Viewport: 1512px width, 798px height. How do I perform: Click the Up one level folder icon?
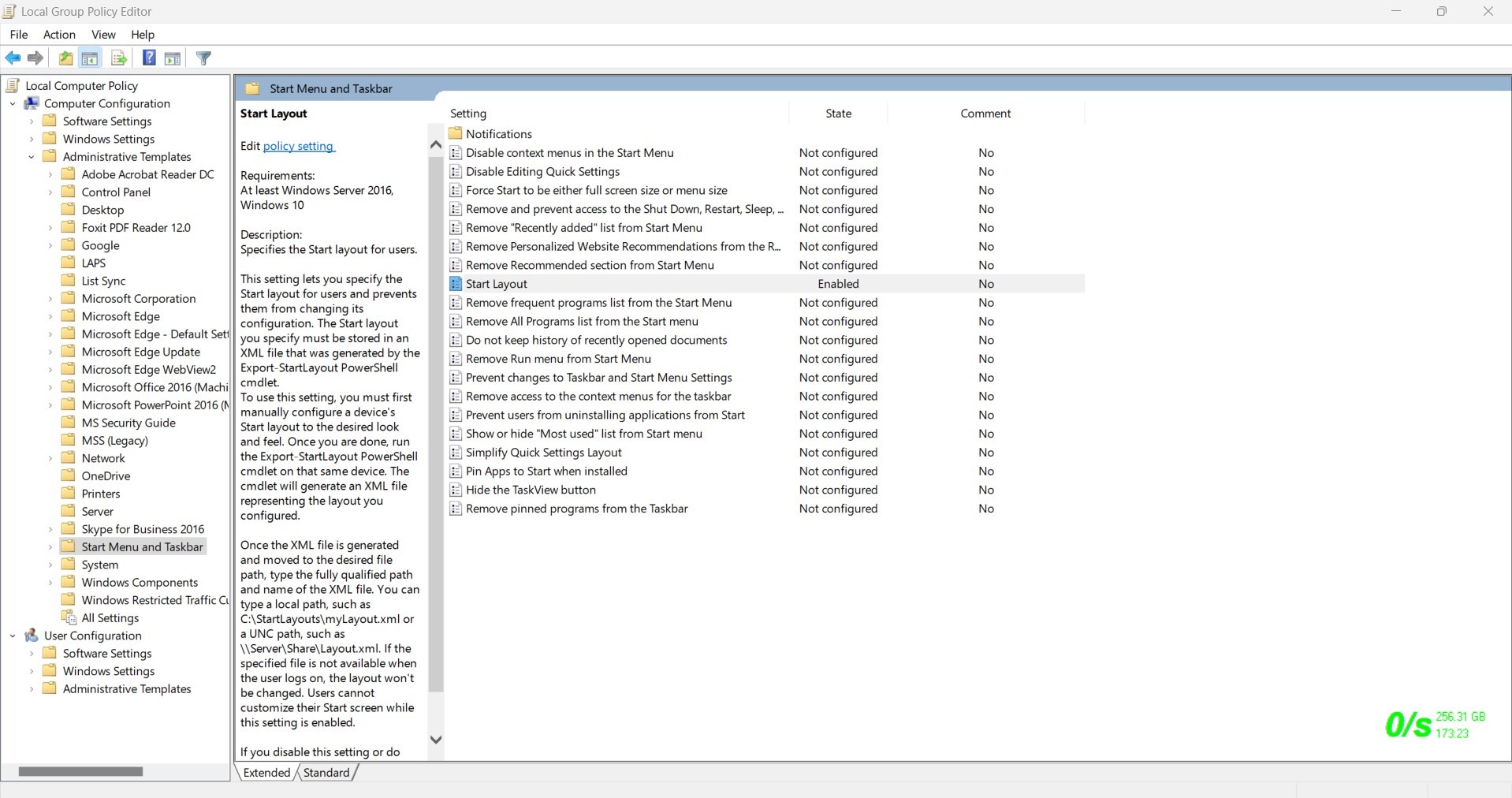65,58
